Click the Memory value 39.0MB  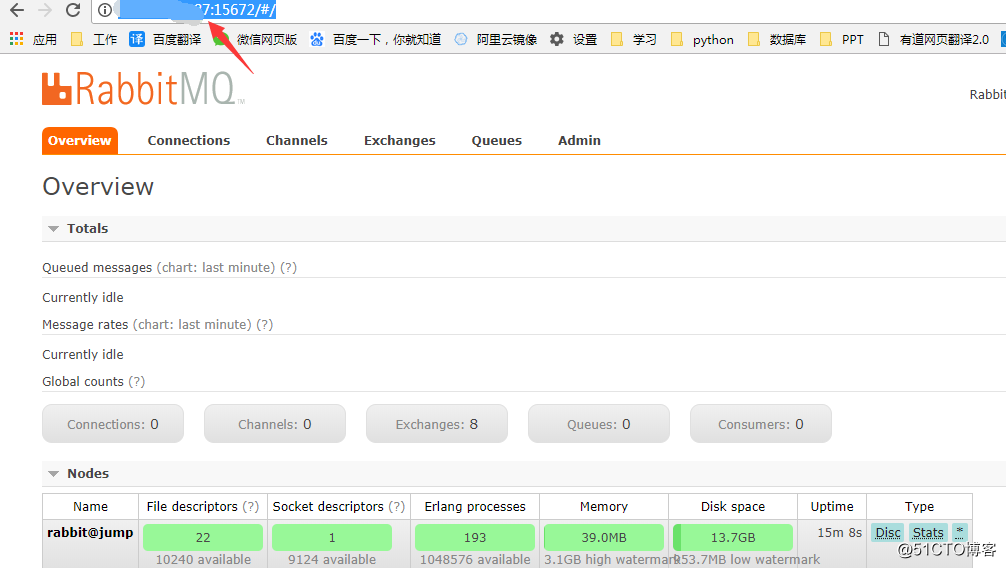click(604, 537)
